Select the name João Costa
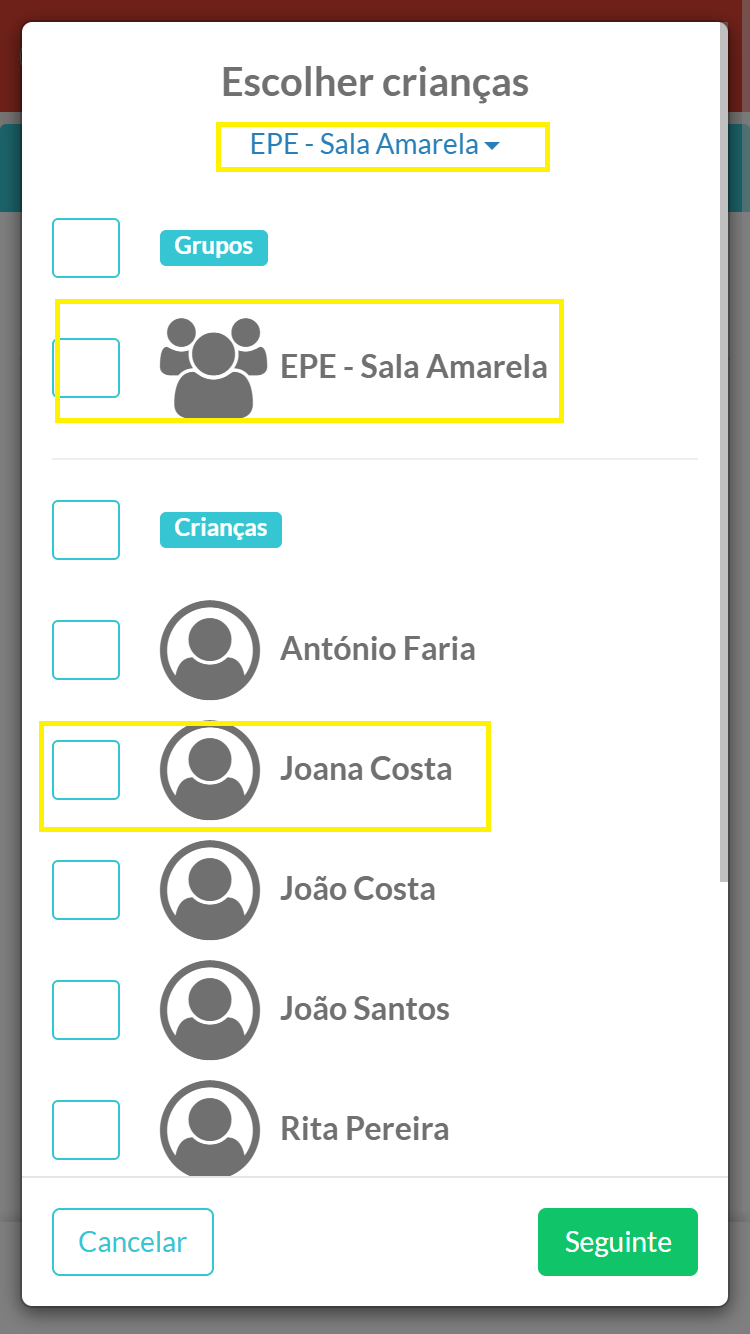Screen dimensions: 750x1334 point(358,890)
